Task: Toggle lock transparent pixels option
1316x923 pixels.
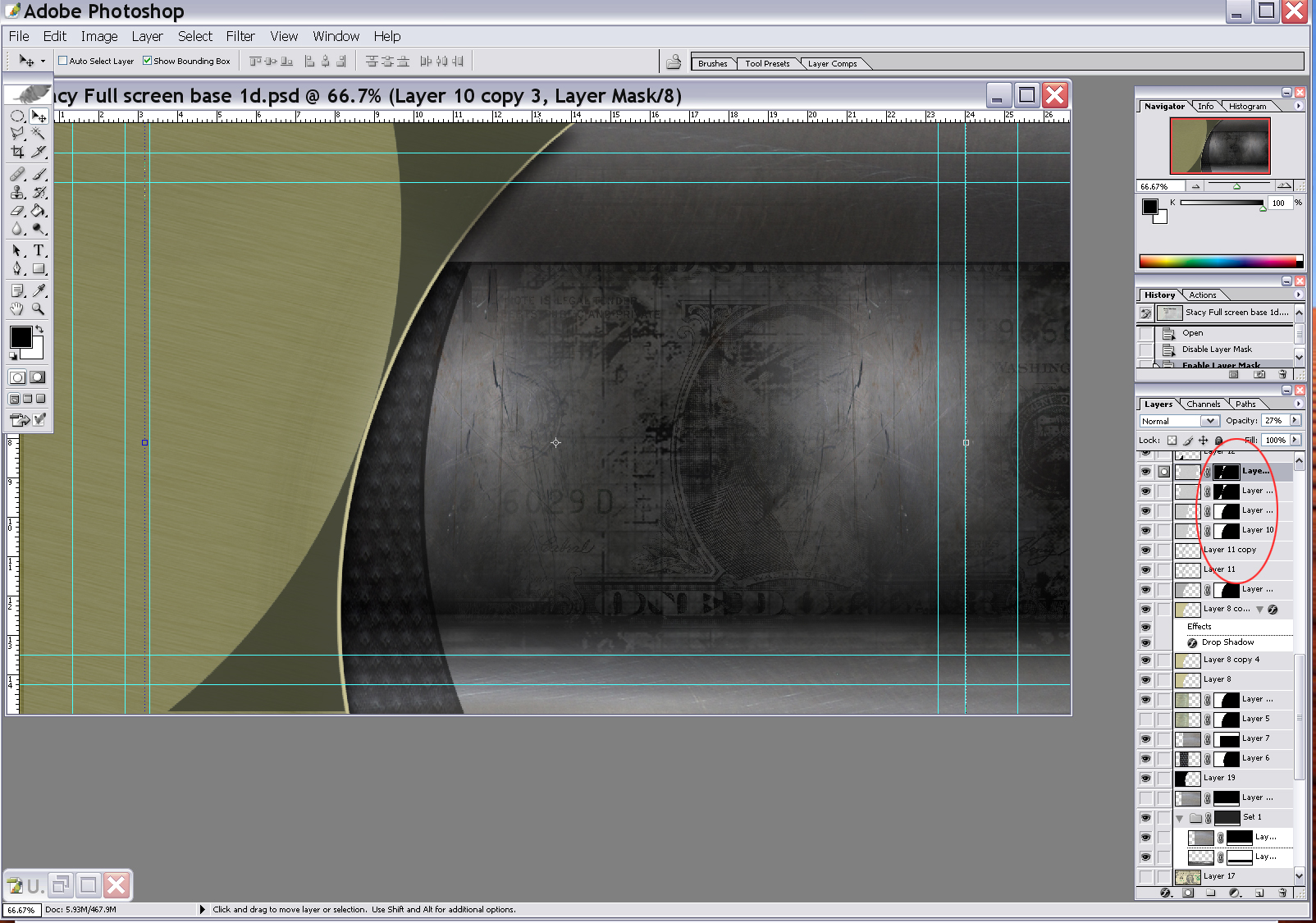Action: pyautogui.click(x=1172, y=440)
